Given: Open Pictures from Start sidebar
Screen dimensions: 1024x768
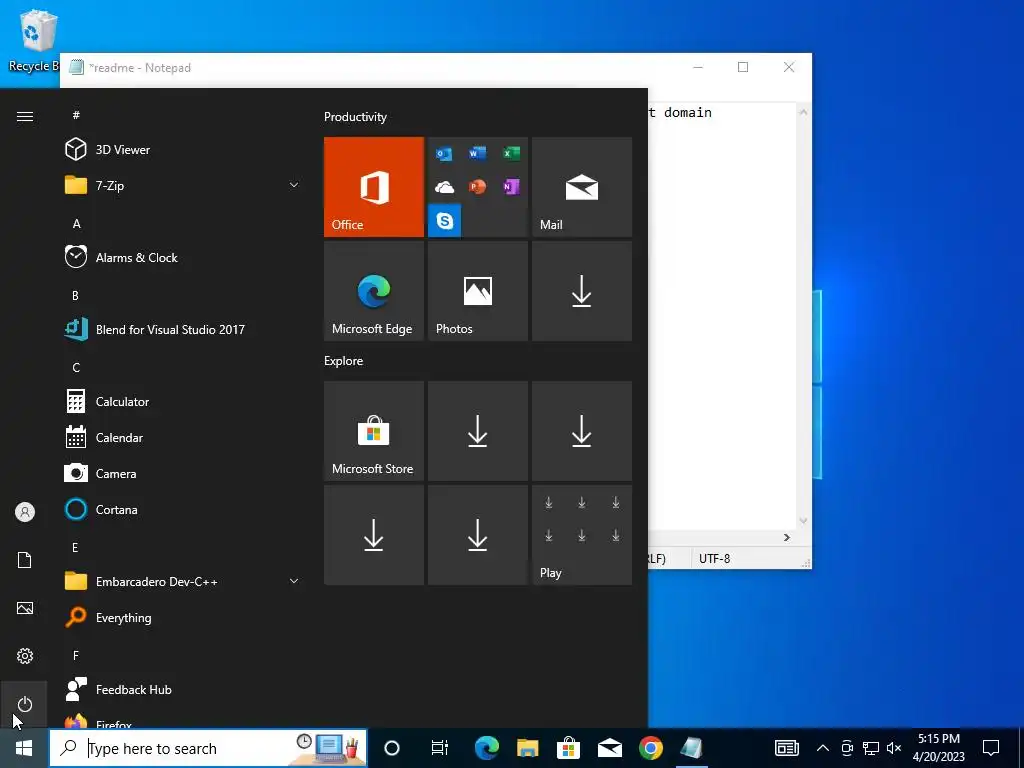Looking at the screenshot, I should pyautogui.click(x=25, y=608).
